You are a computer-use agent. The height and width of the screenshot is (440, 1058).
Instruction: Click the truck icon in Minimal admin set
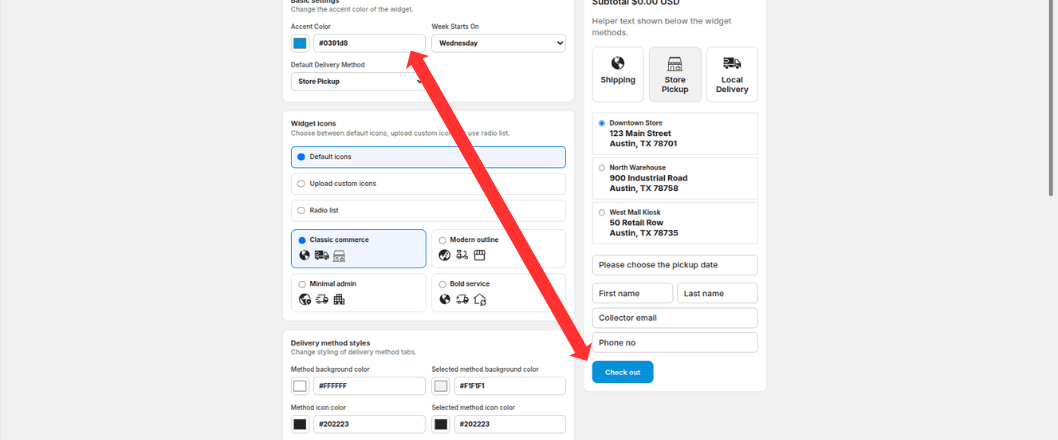click(322, 300)
